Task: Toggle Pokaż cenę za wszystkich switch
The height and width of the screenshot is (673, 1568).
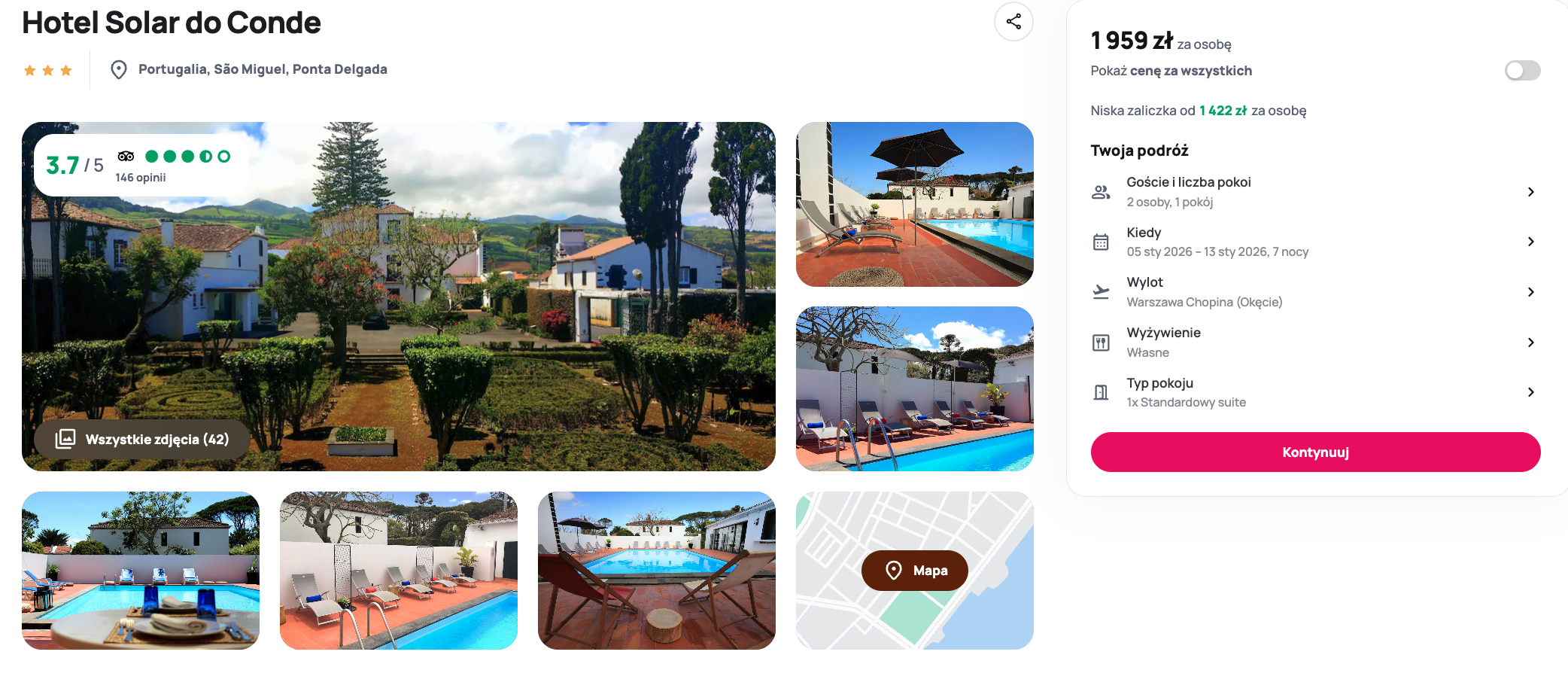Action: coord(1522,71)
